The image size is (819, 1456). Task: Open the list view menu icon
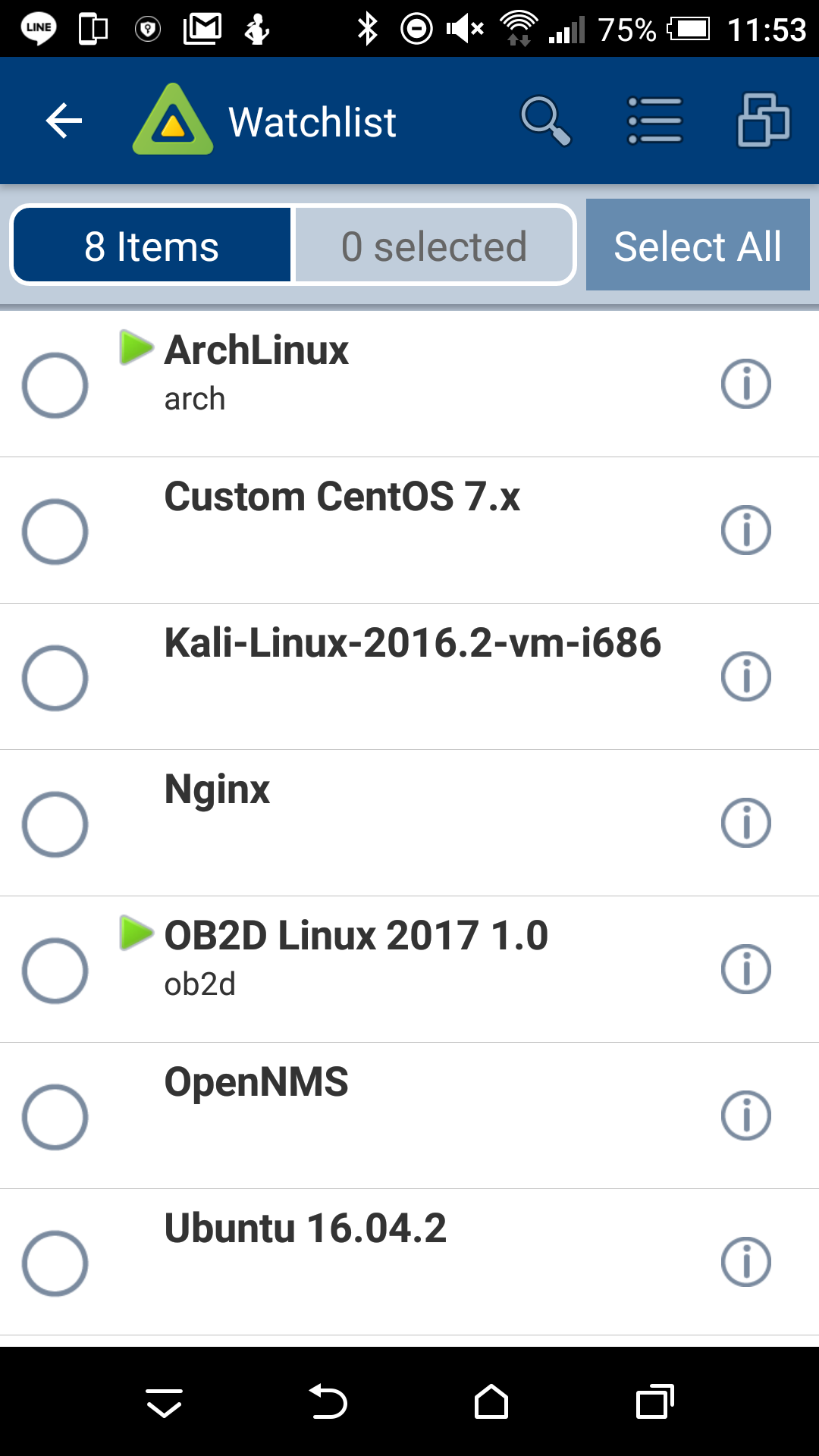tap(655, 121)
